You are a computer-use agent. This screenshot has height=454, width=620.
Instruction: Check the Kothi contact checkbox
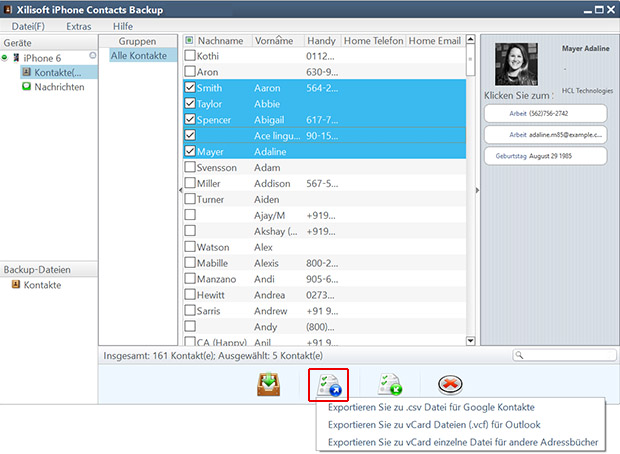click(x=190, y=55)
